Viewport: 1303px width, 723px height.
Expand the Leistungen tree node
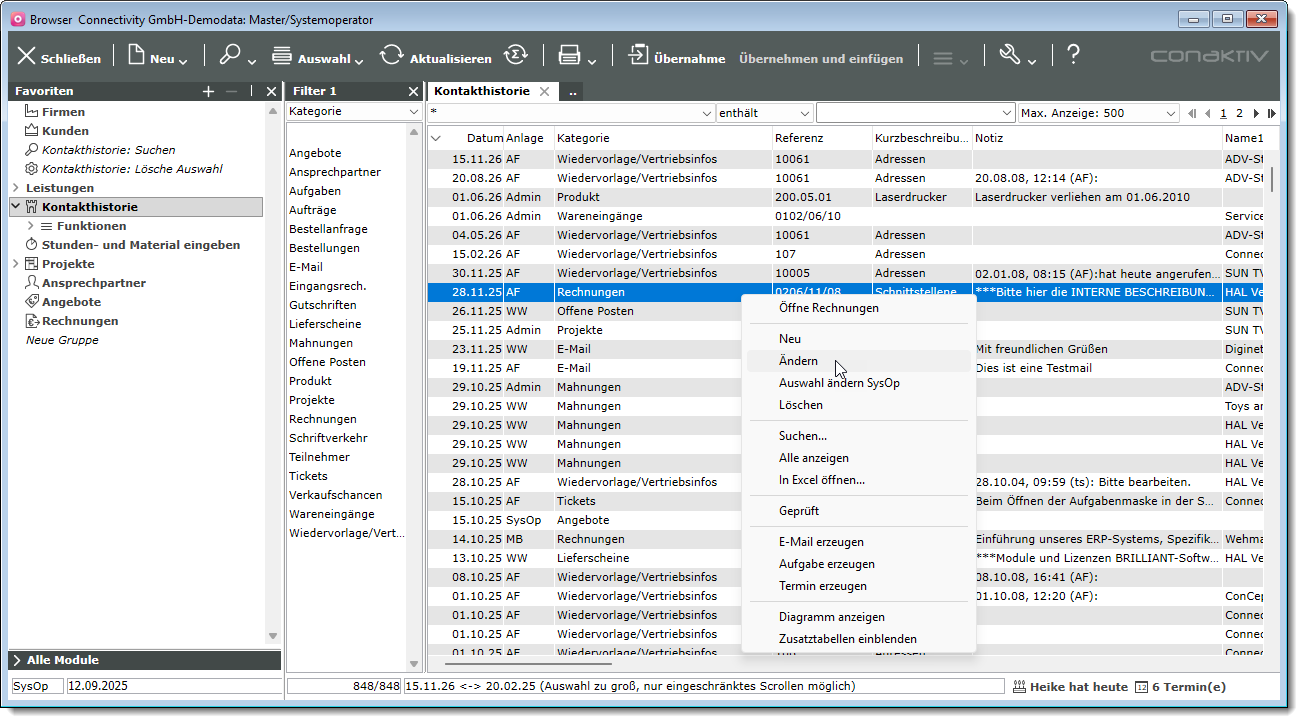coord(15,188)
